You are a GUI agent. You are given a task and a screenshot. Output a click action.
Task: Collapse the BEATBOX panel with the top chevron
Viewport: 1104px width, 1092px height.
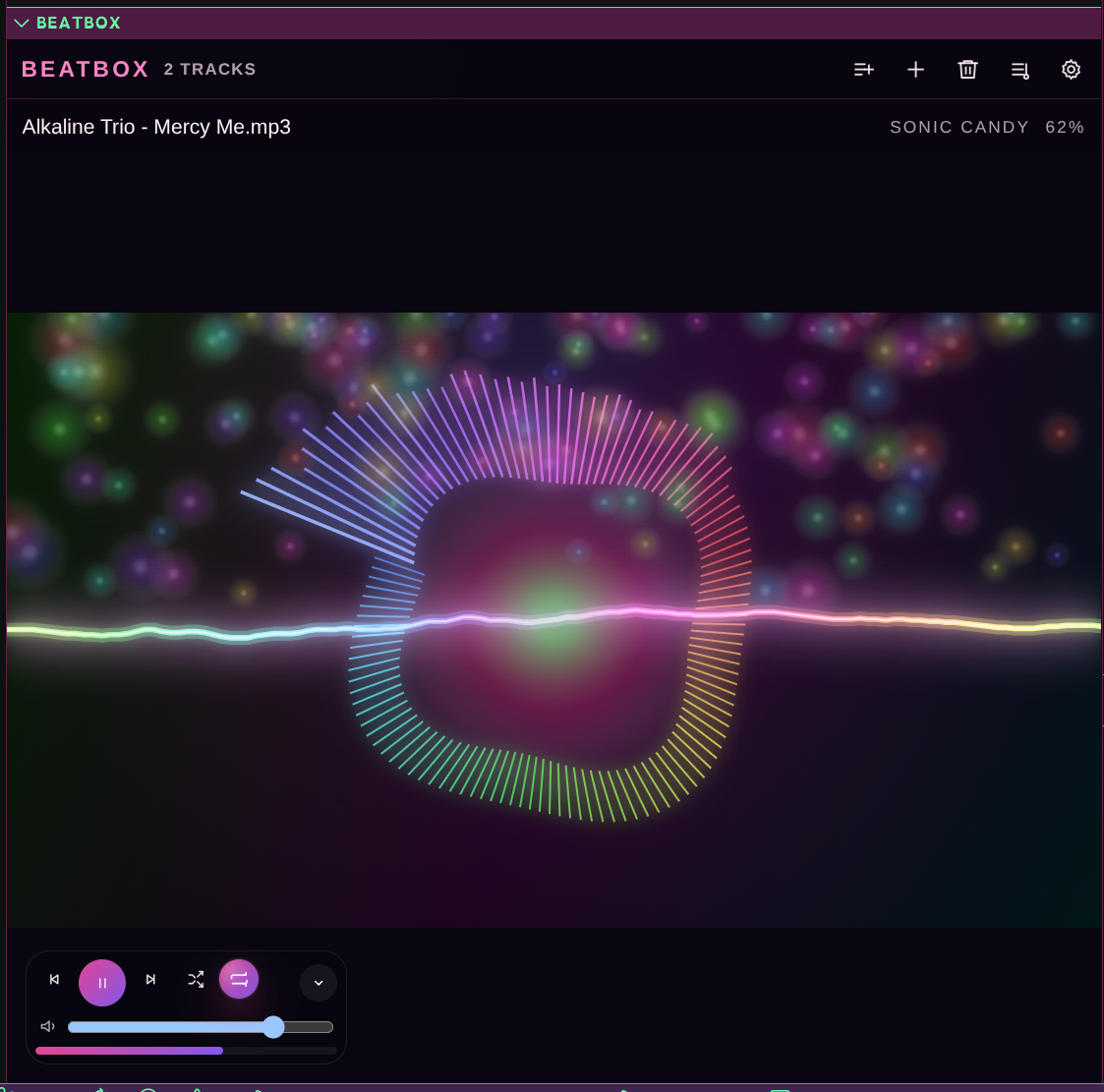pos(22,23)
